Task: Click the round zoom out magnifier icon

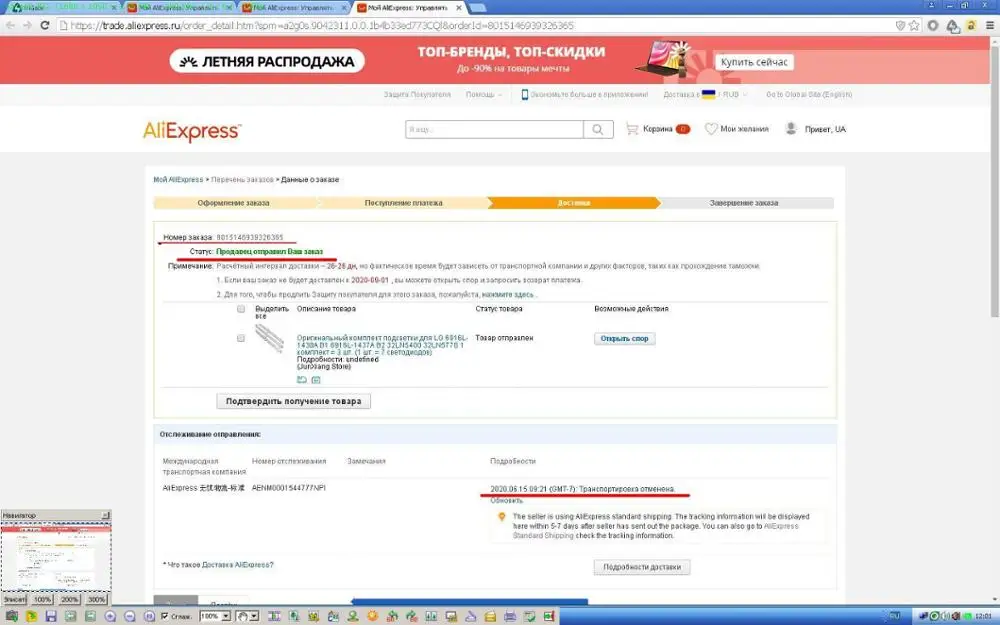Action: pyautogui.click(x=129, y=616)
